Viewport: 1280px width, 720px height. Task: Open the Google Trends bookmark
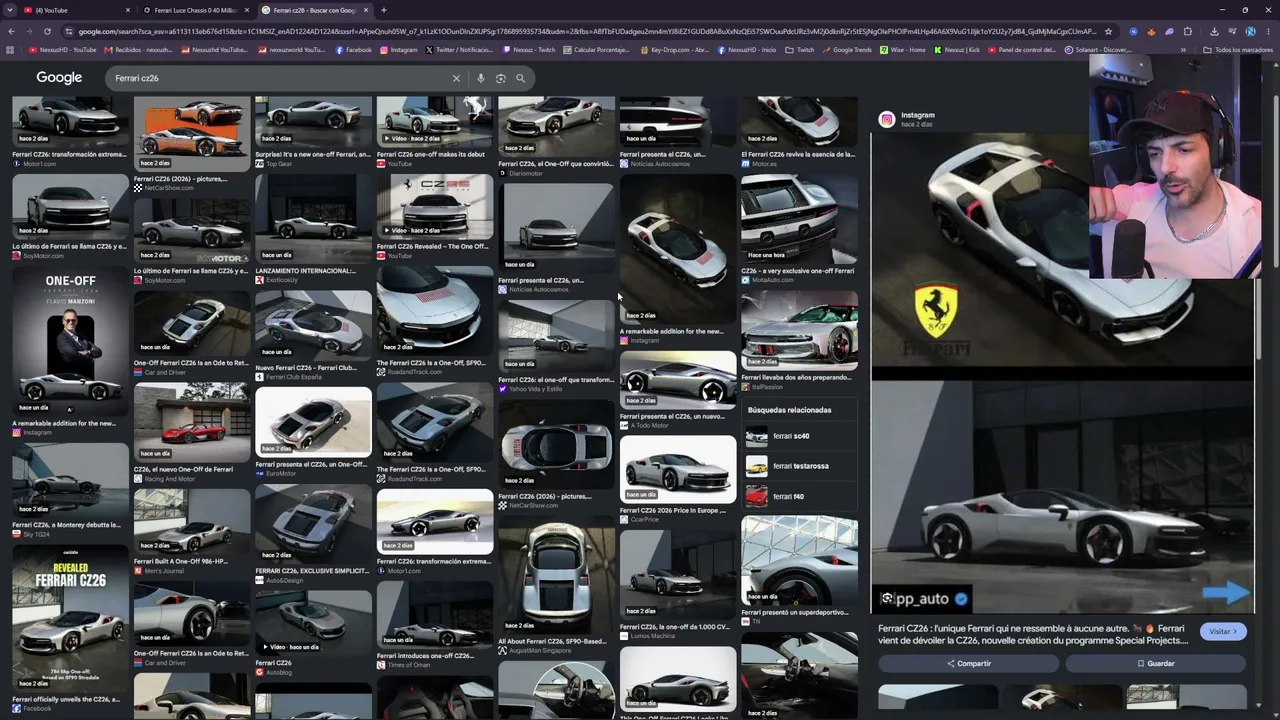[x=847, y=50]
